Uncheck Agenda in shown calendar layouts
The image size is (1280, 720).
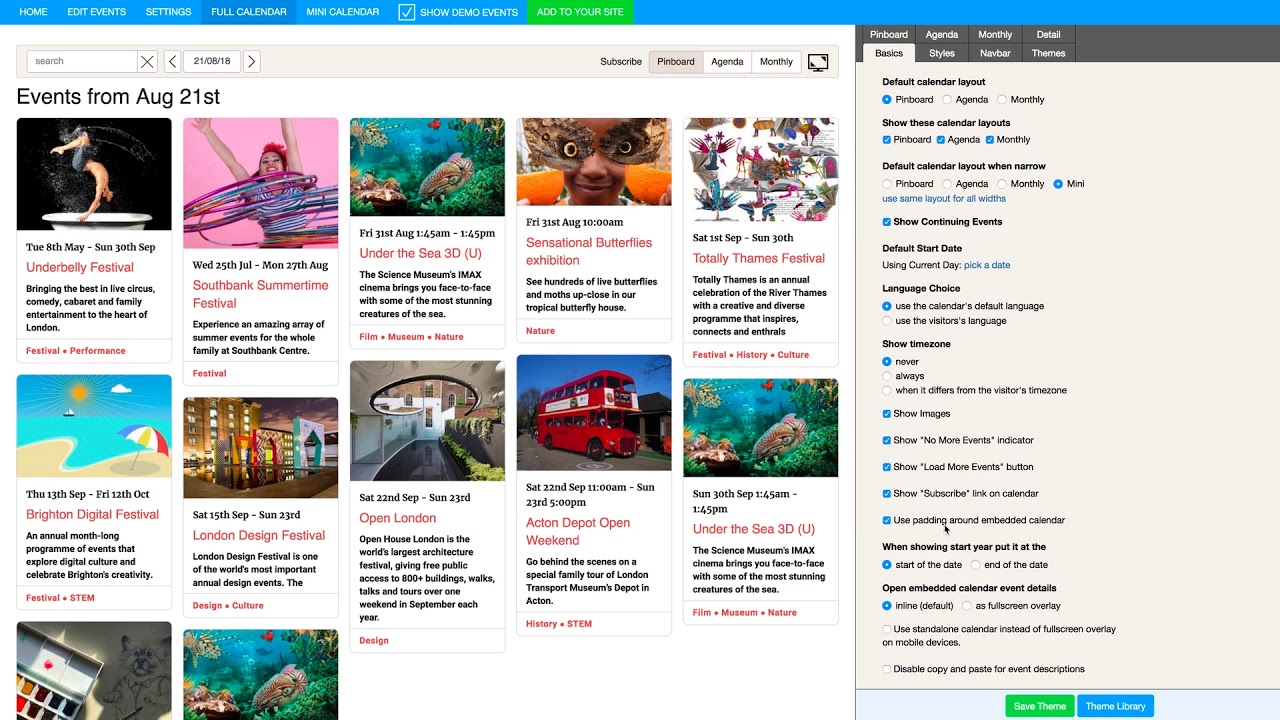click(x=940, y=140)
